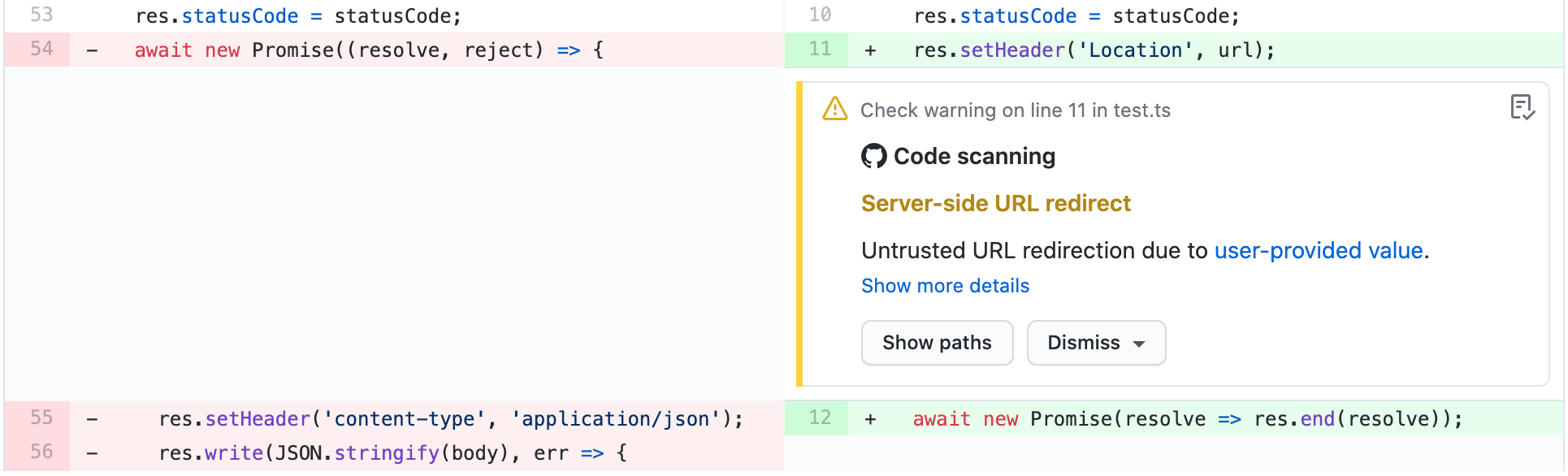Click the 'Code scanning' heading text

coord(974,156)
